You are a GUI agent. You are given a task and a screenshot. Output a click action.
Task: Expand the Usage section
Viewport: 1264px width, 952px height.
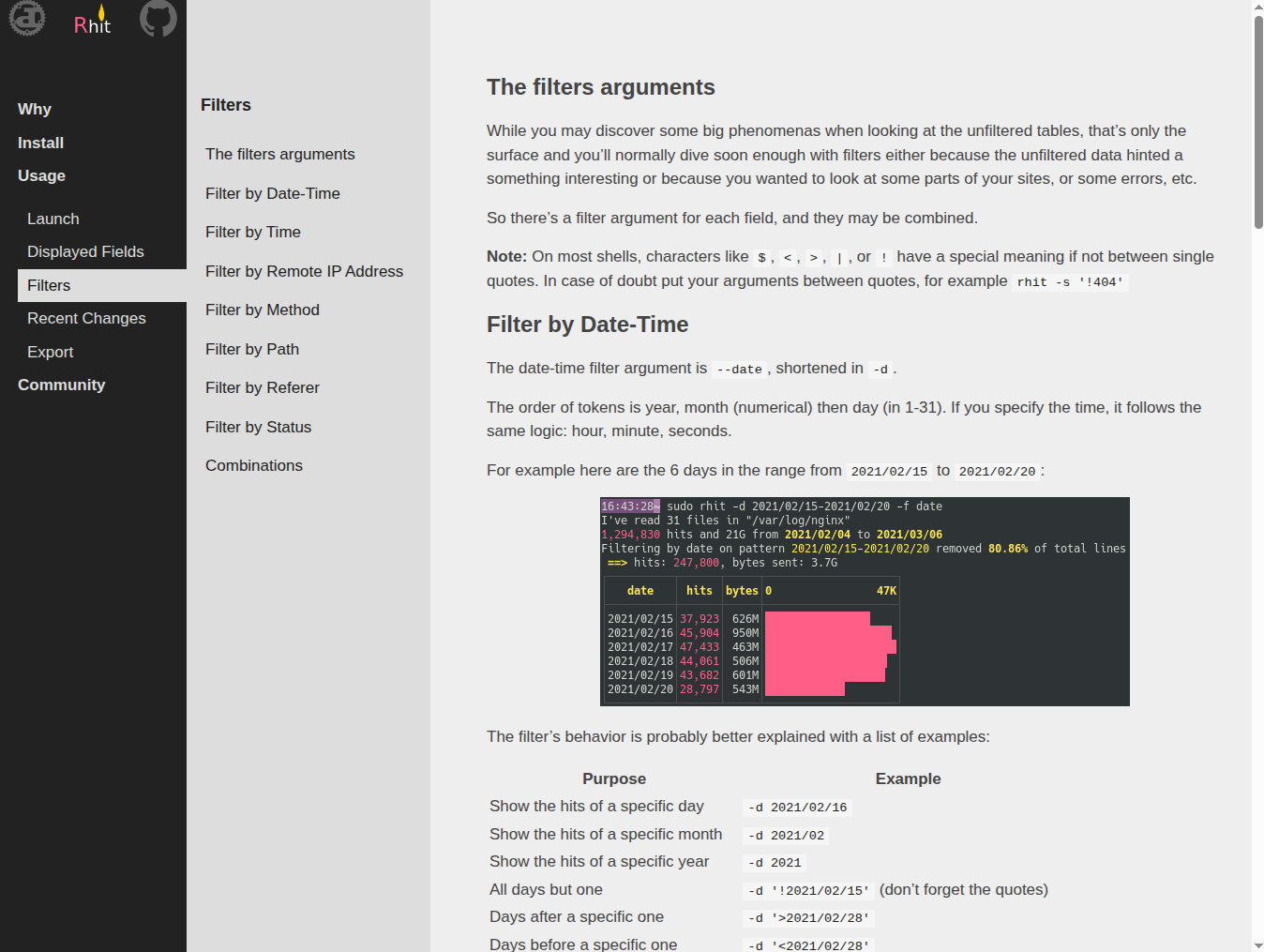click(x=41, y=175)
